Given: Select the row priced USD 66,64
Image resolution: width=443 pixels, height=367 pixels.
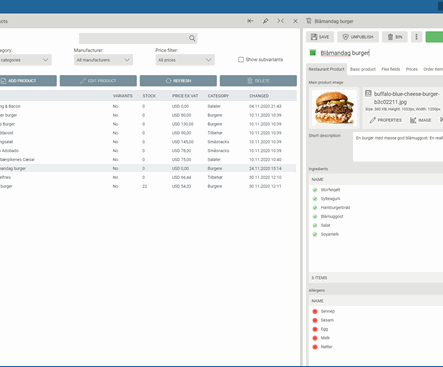Looking at the screenshot, I should pyautogui.click(x=148, y=177).
